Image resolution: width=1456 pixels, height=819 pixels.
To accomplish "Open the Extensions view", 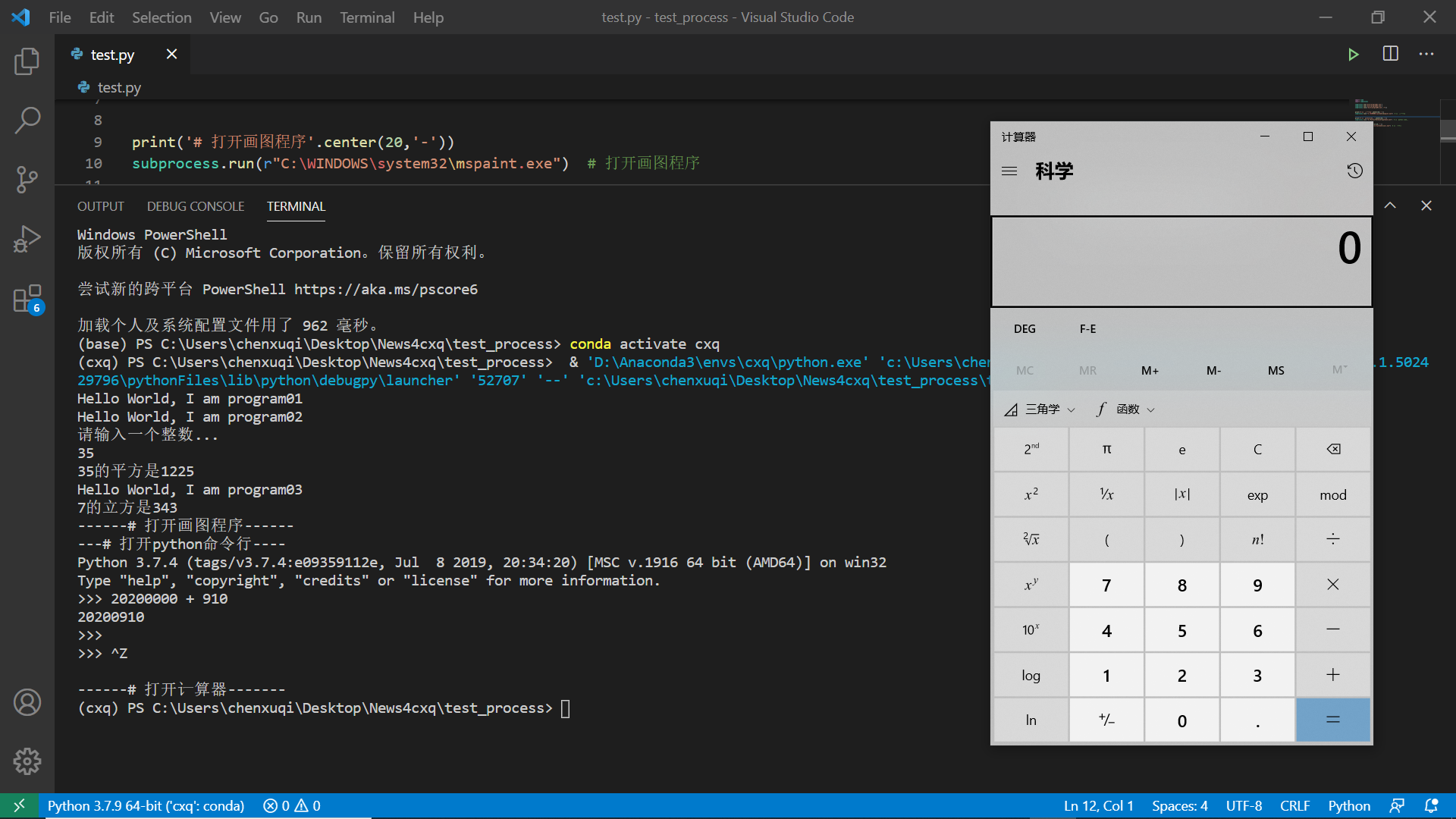I will [27, 297].
